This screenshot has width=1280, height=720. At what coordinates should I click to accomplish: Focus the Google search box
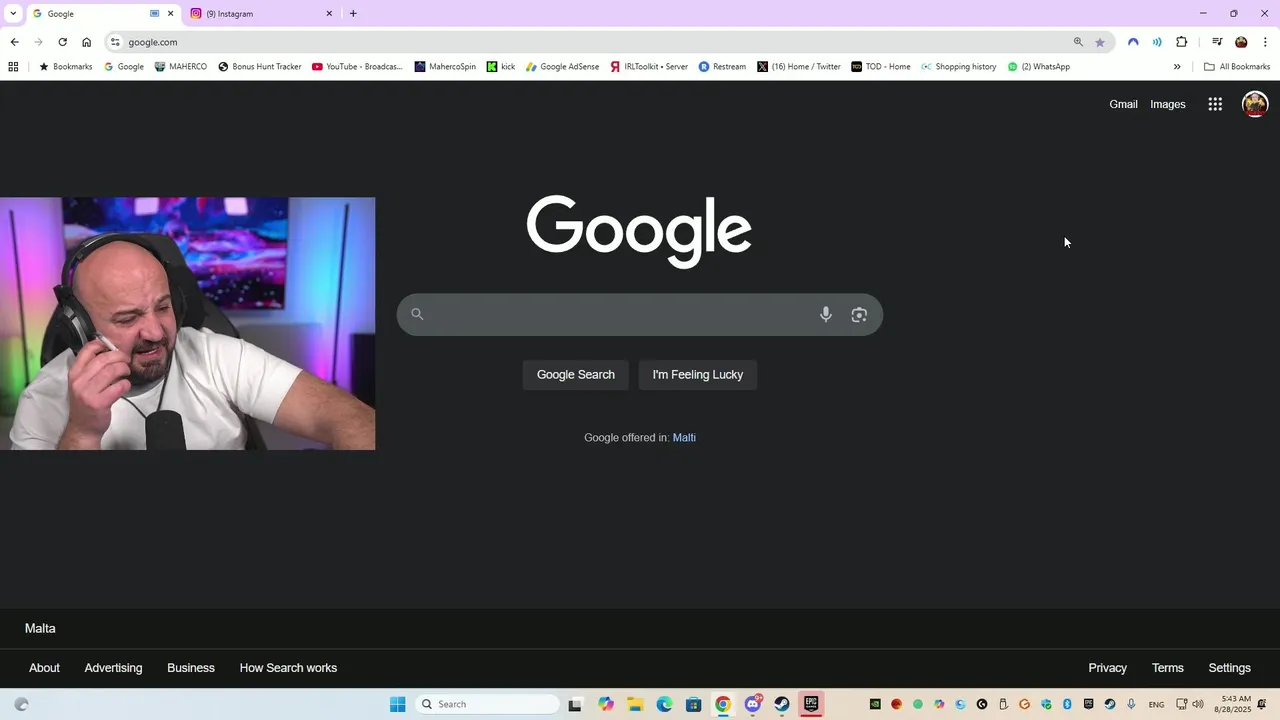pos(640,315)
